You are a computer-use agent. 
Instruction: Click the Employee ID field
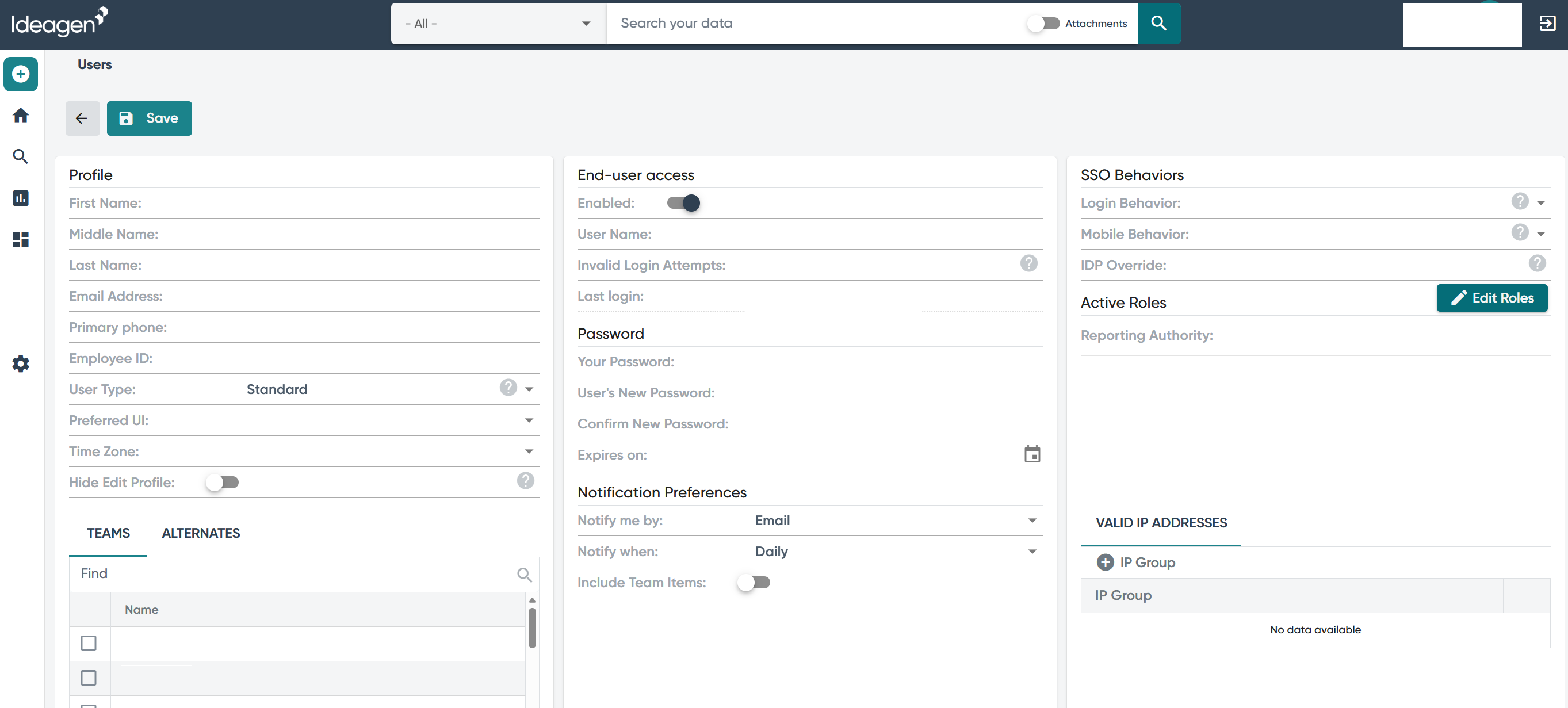point(304,358)
